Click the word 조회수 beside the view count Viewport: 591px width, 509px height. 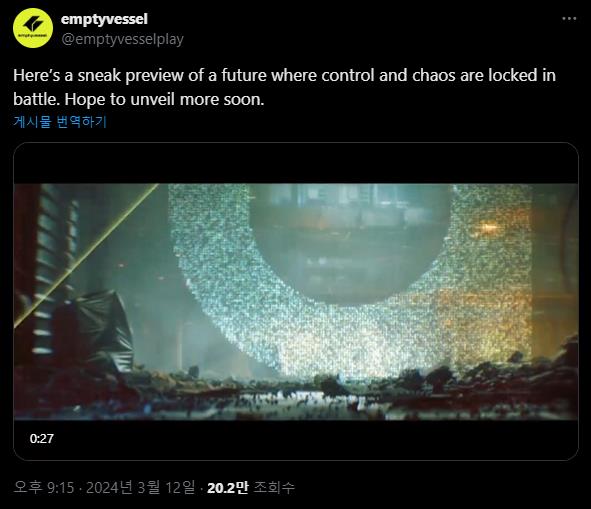274,488
